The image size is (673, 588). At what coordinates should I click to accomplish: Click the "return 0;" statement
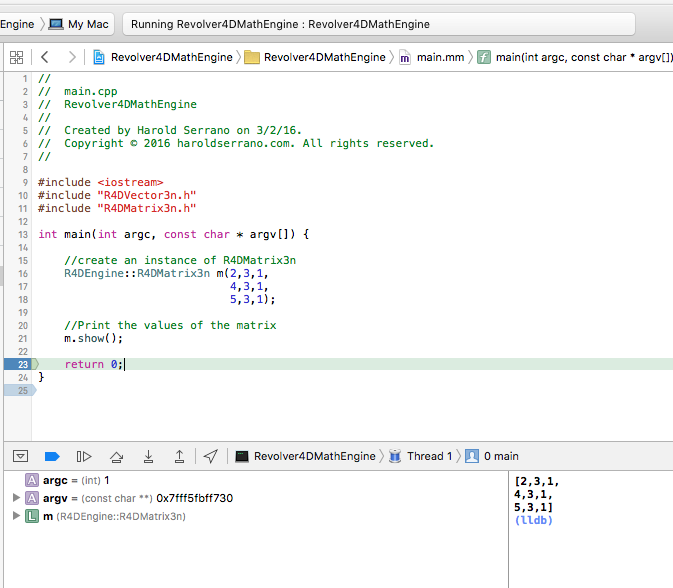[94, 364]
